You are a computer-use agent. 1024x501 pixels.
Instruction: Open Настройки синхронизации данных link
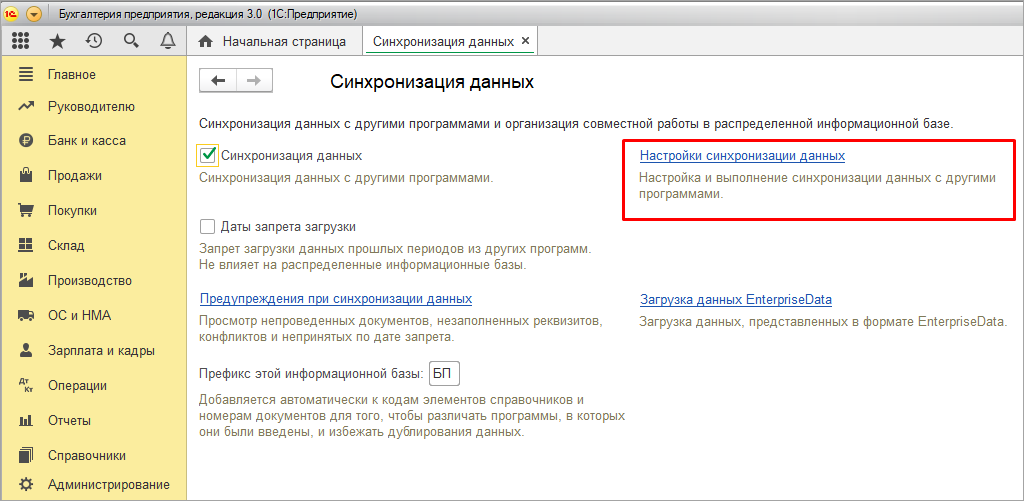[x=742, y=156]
